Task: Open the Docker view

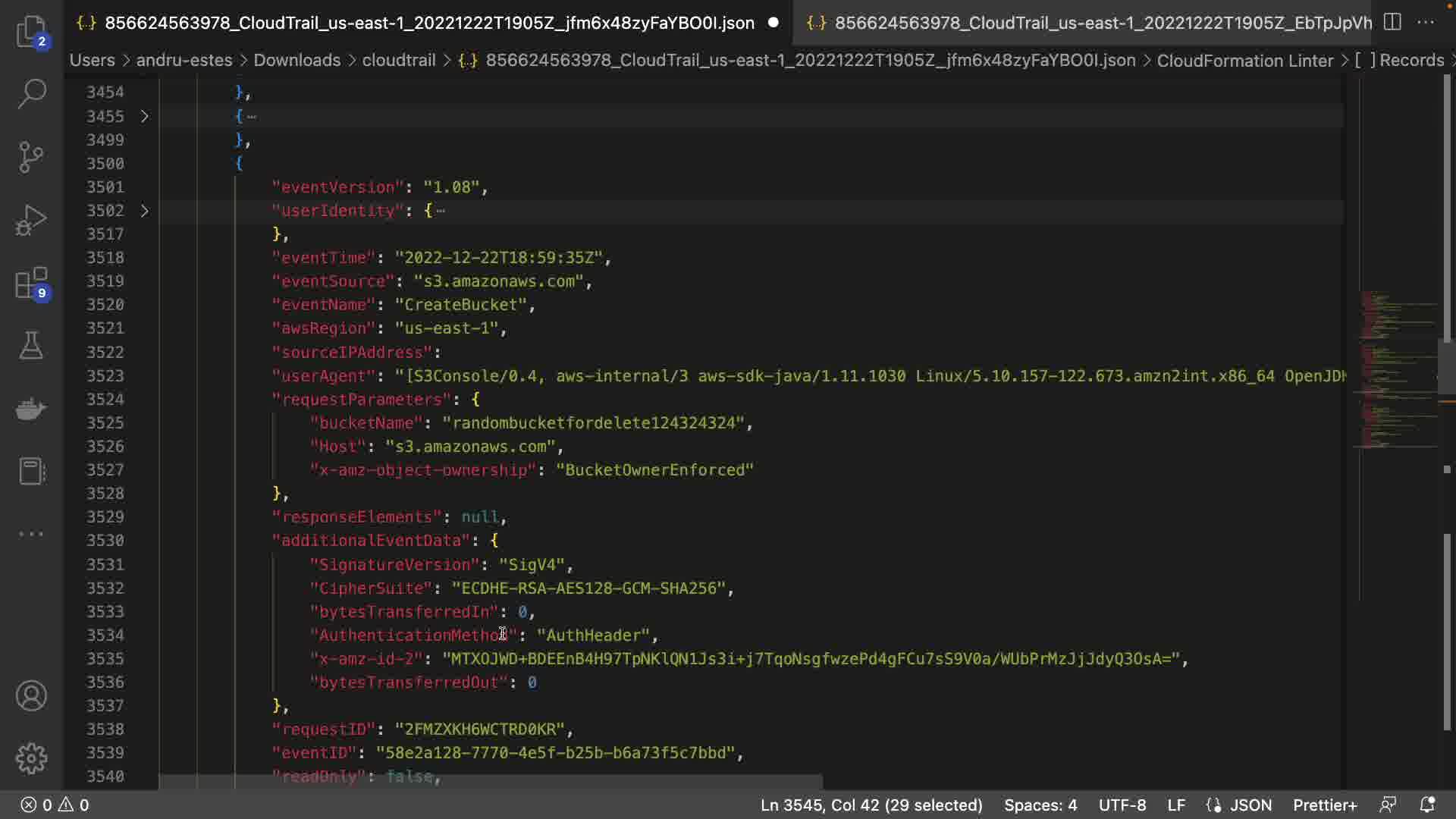Action: [x=31, y=409]
